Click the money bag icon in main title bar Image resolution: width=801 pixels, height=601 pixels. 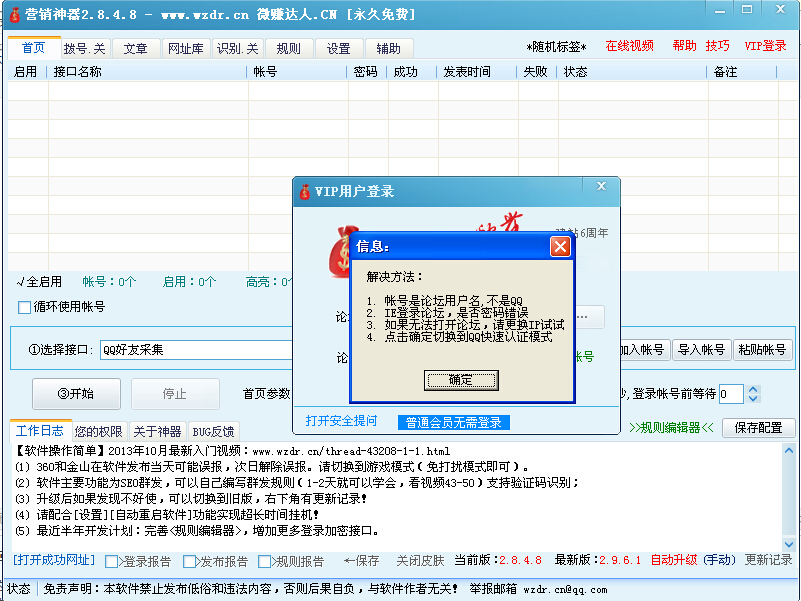tap(15, 14)
